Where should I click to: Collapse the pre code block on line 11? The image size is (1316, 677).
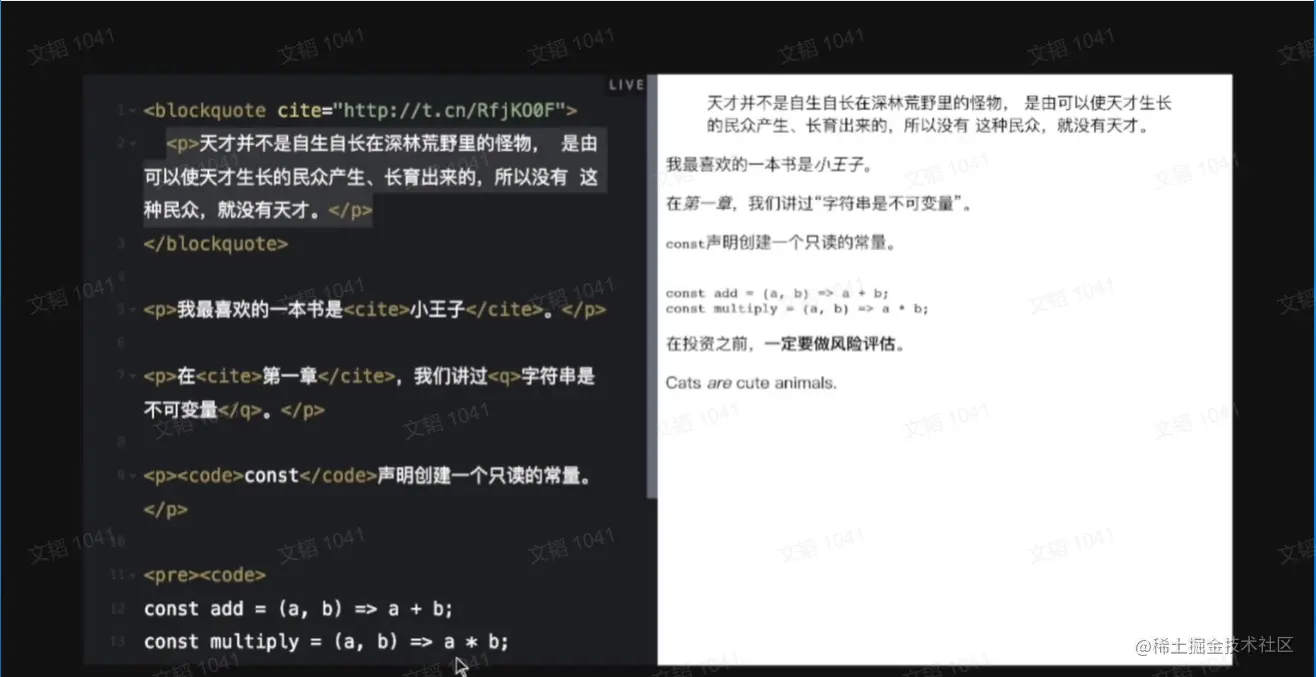click(x=133, y=575)
